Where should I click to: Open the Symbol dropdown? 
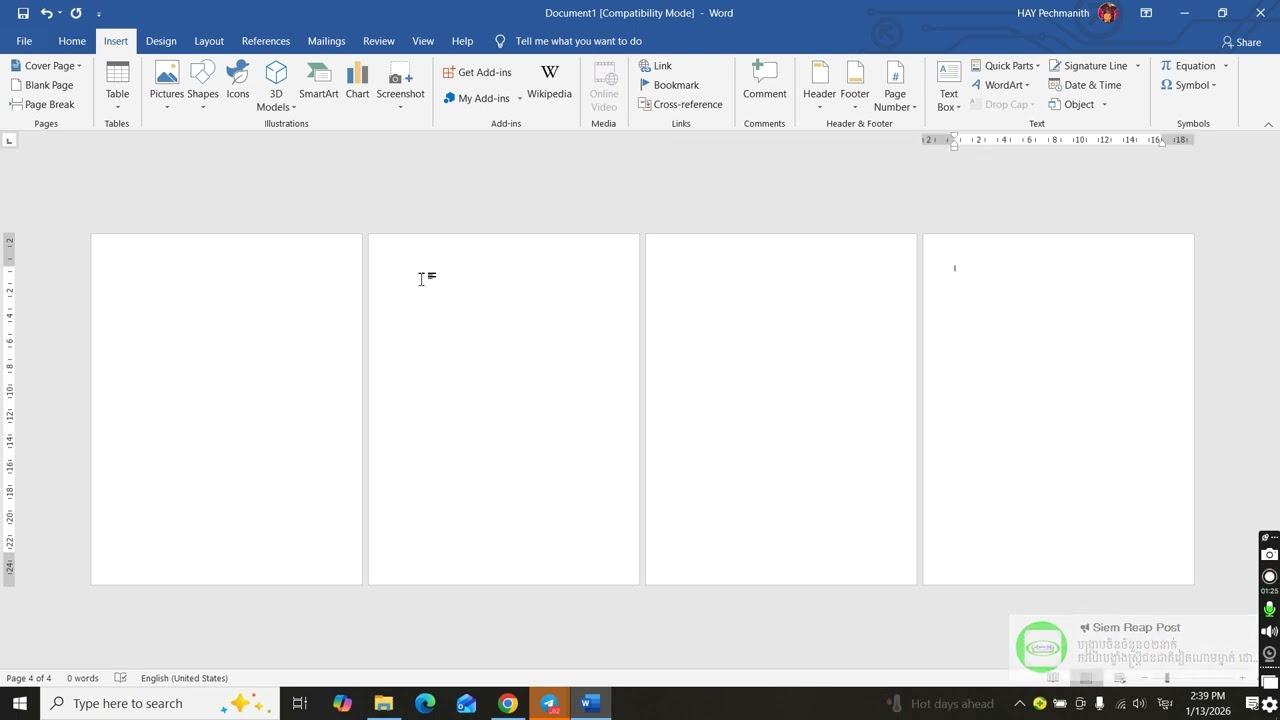(x=1188, y=85)
